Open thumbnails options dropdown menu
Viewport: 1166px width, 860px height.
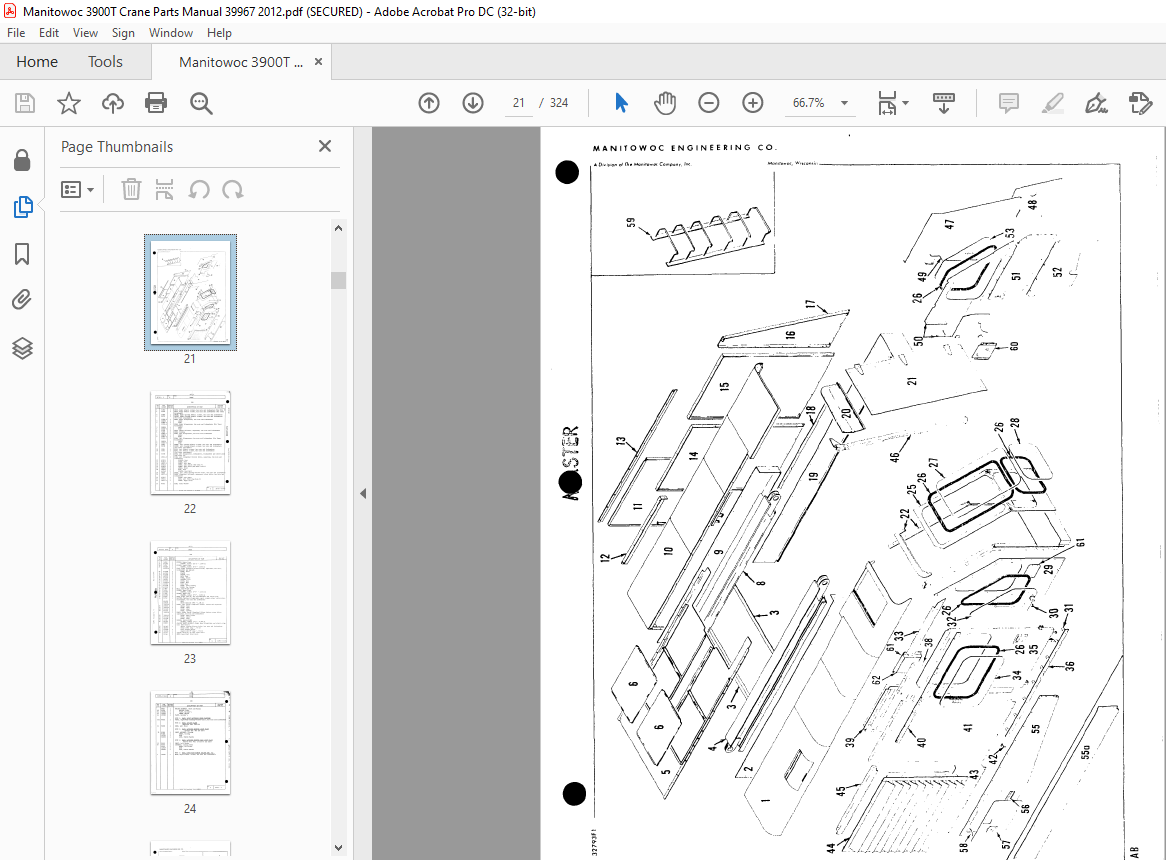77,190
